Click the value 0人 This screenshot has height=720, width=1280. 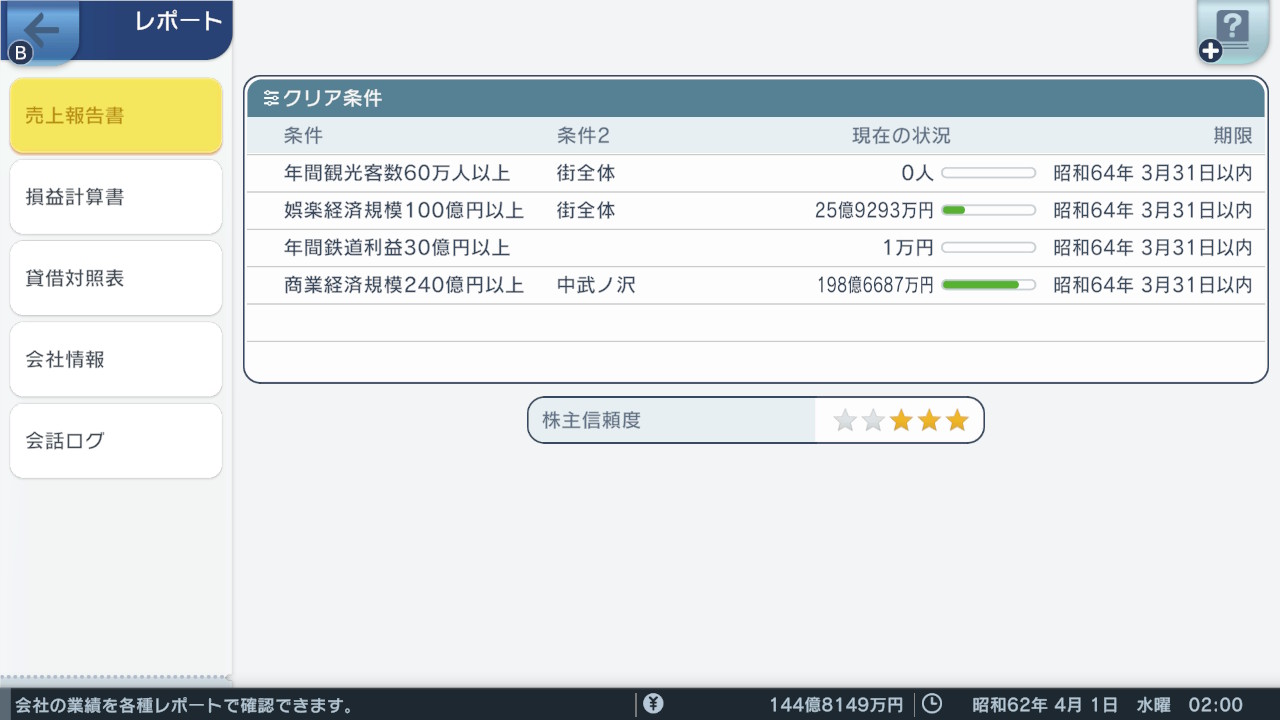tap(917, 173)
